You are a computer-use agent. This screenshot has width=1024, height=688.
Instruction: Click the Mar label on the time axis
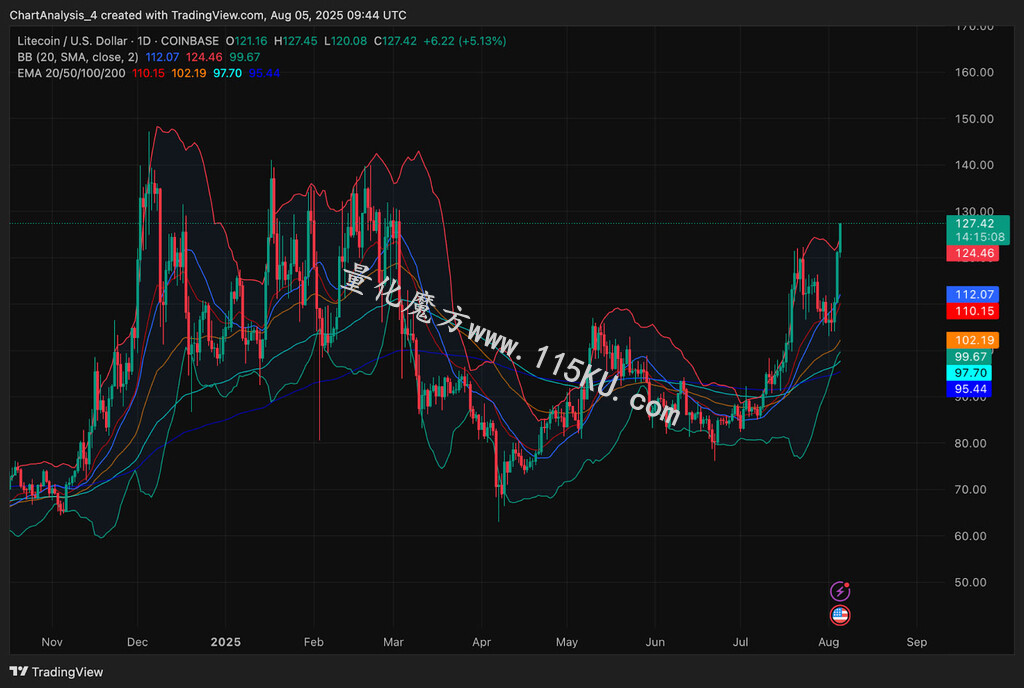click(x=393, y=642)
